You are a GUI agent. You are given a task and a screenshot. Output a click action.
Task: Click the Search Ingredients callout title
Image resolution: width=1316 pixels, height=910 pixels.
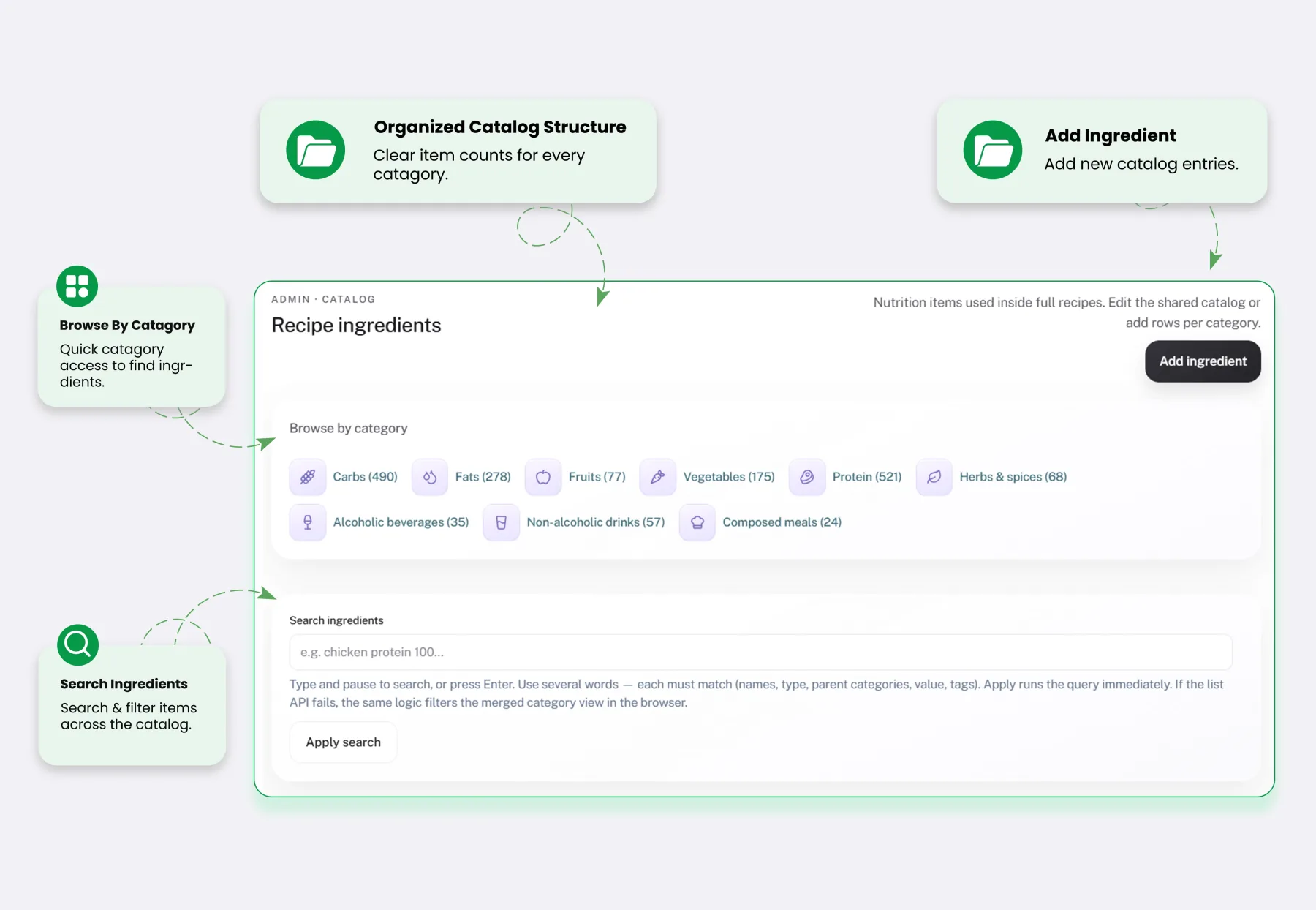coord(124,684)
